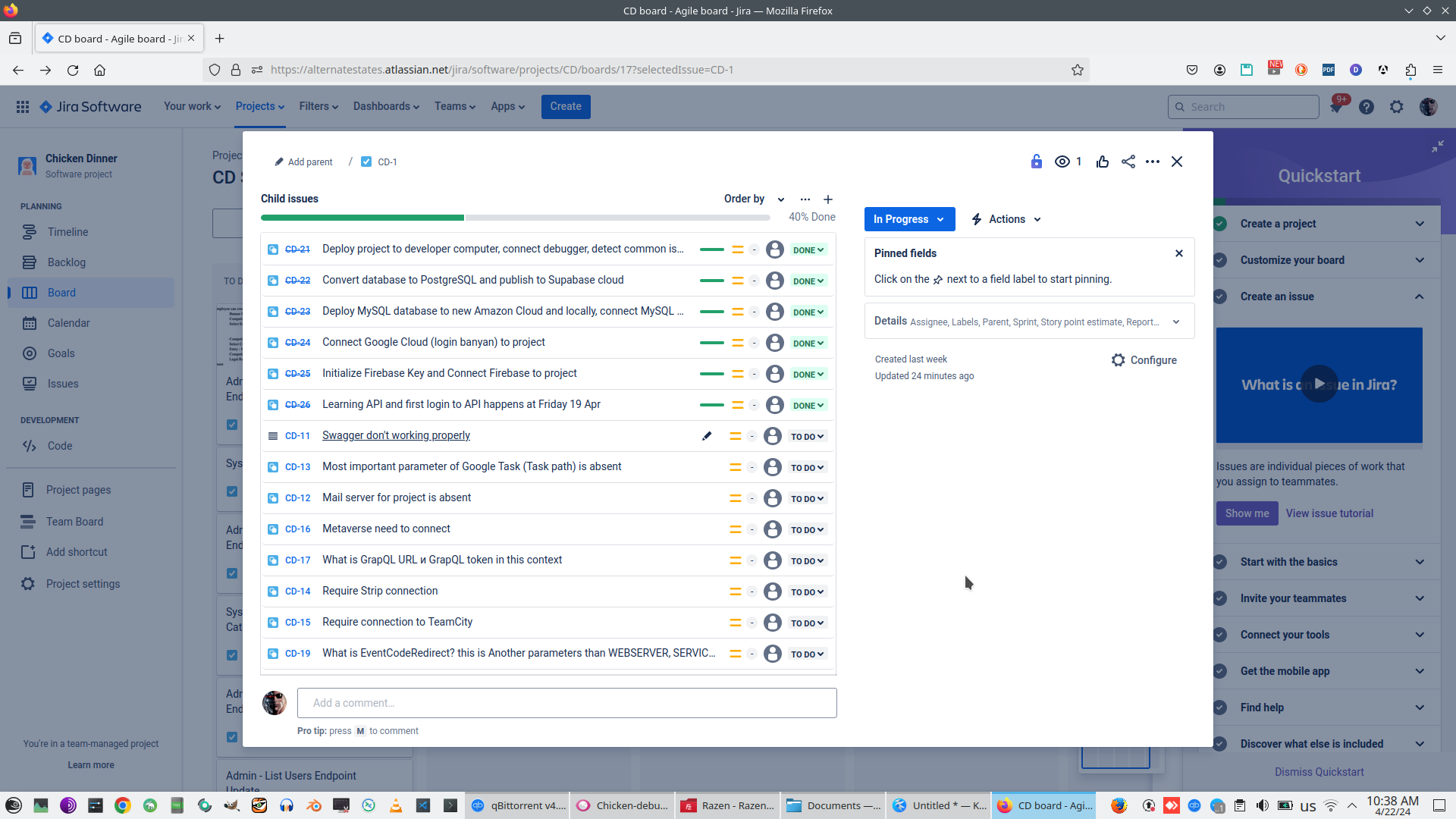Click the share issue icon
The image size is (1456, 819).
point(1128,162)
